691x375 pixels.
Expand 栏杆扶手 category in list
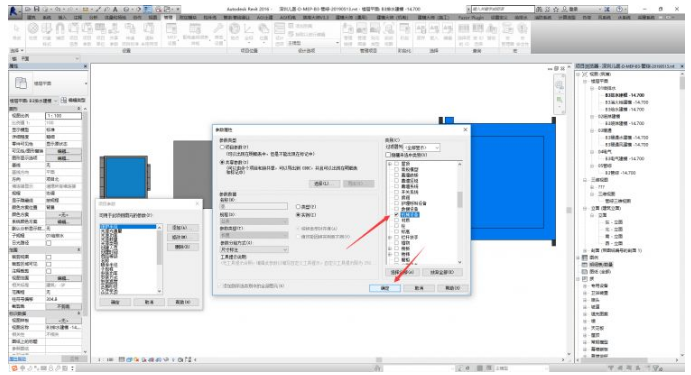coord(390,238)
